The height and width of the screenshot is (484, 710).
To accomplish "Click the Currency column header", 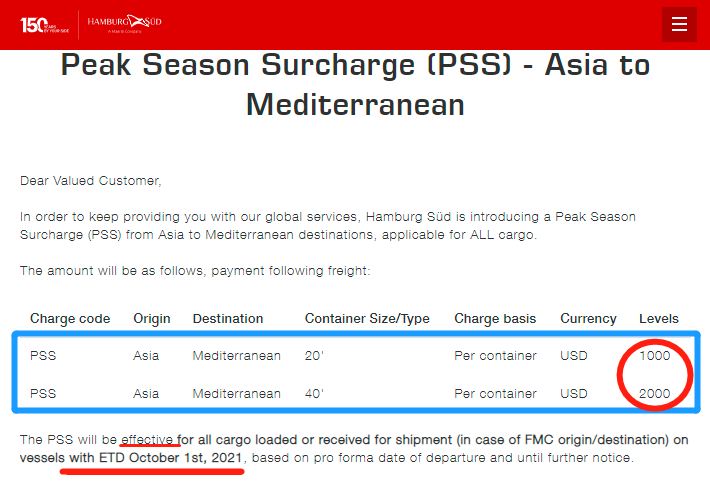I will [588, 319].
